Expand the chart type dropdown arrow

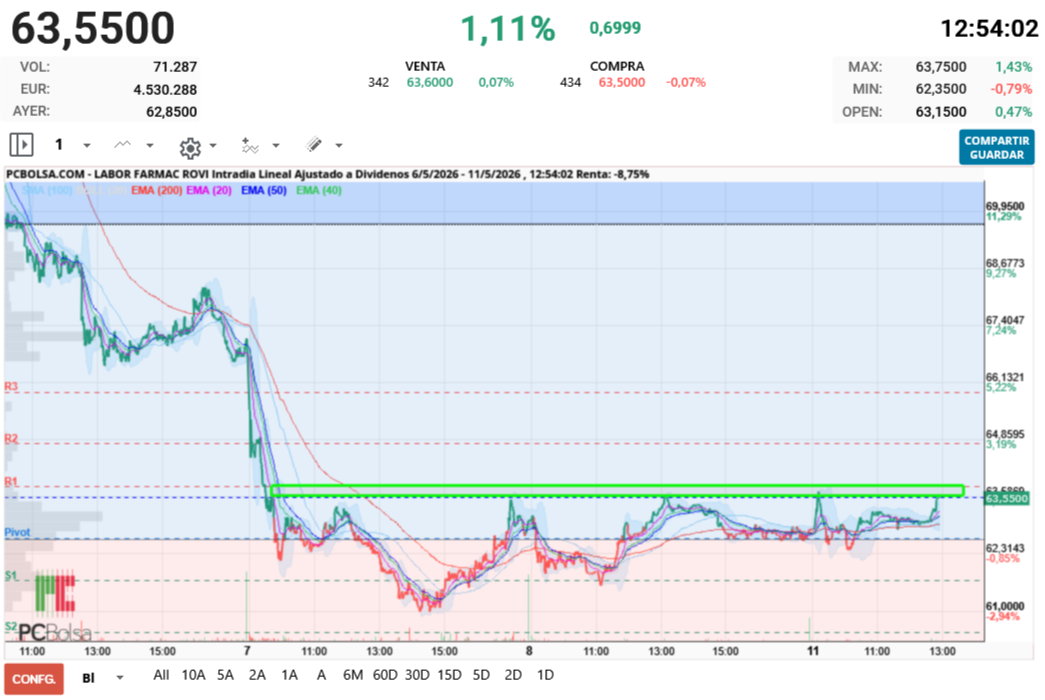click(150, 145)
